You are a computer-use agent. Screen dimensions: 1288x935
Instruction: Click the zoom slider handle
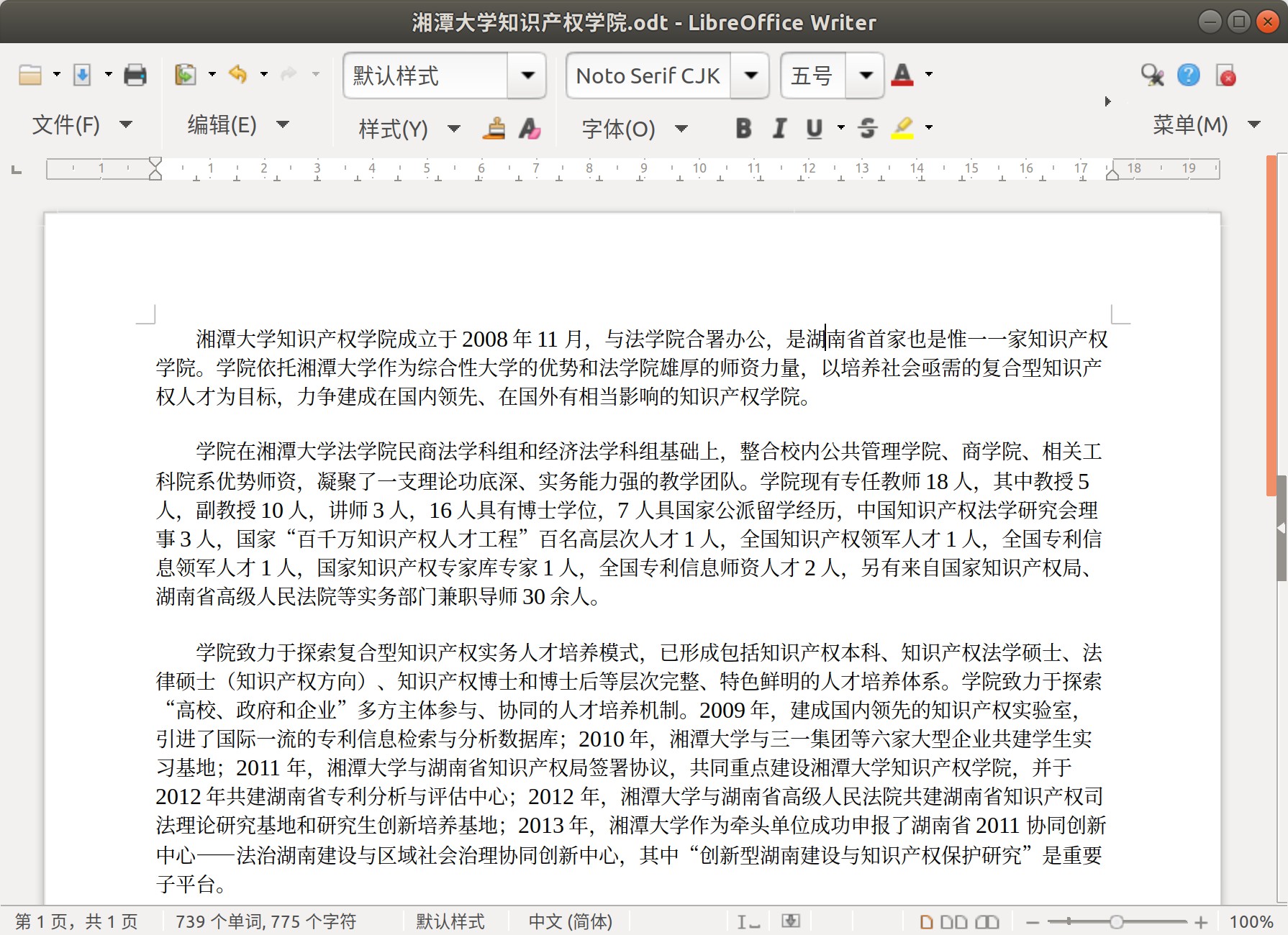click(x=1116, y=921)
